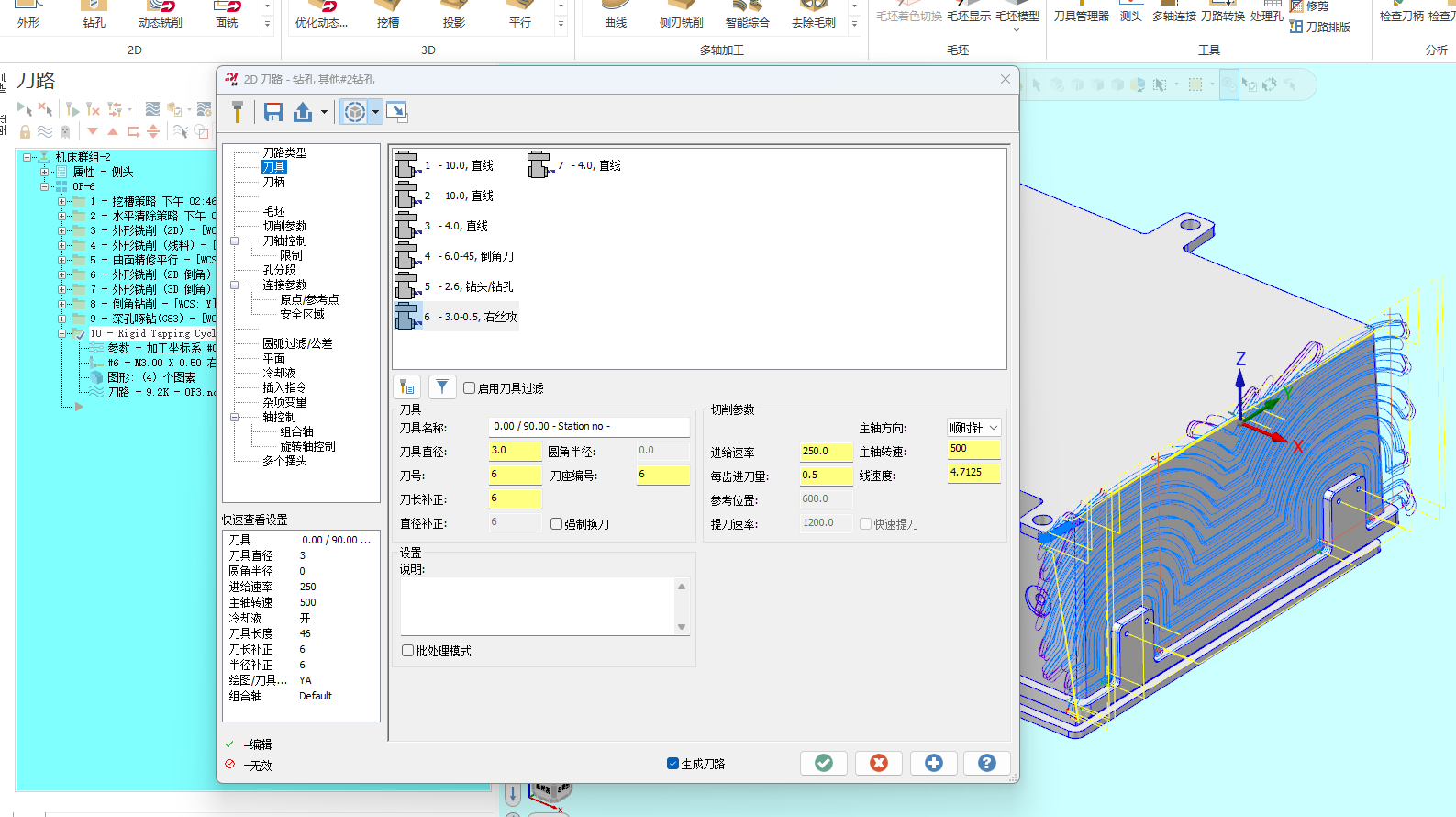
Task: Uncheck the 生成刀路 checkbox
Action: 672,764
